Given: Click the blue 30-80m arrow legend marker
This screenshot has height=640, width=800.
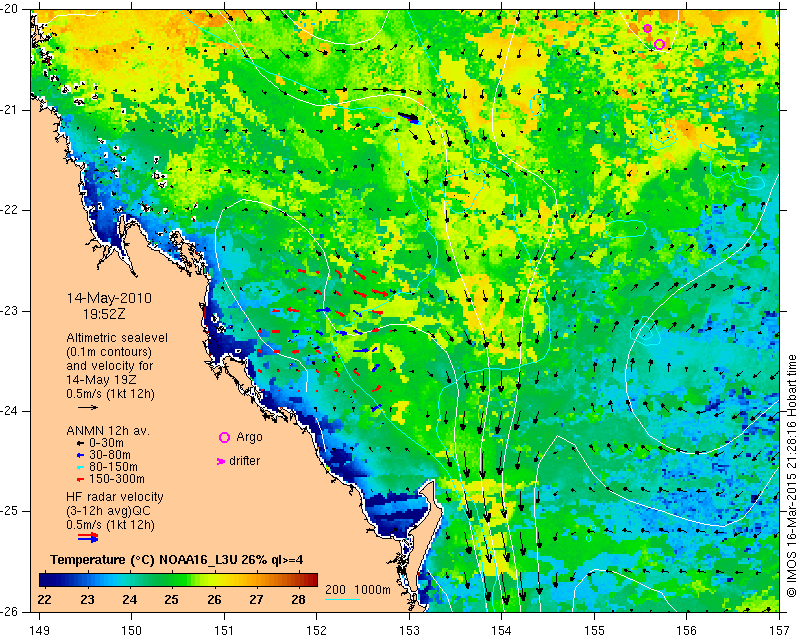Looking at the screenshot, I should pyautogui.click(x=80, y=455).
